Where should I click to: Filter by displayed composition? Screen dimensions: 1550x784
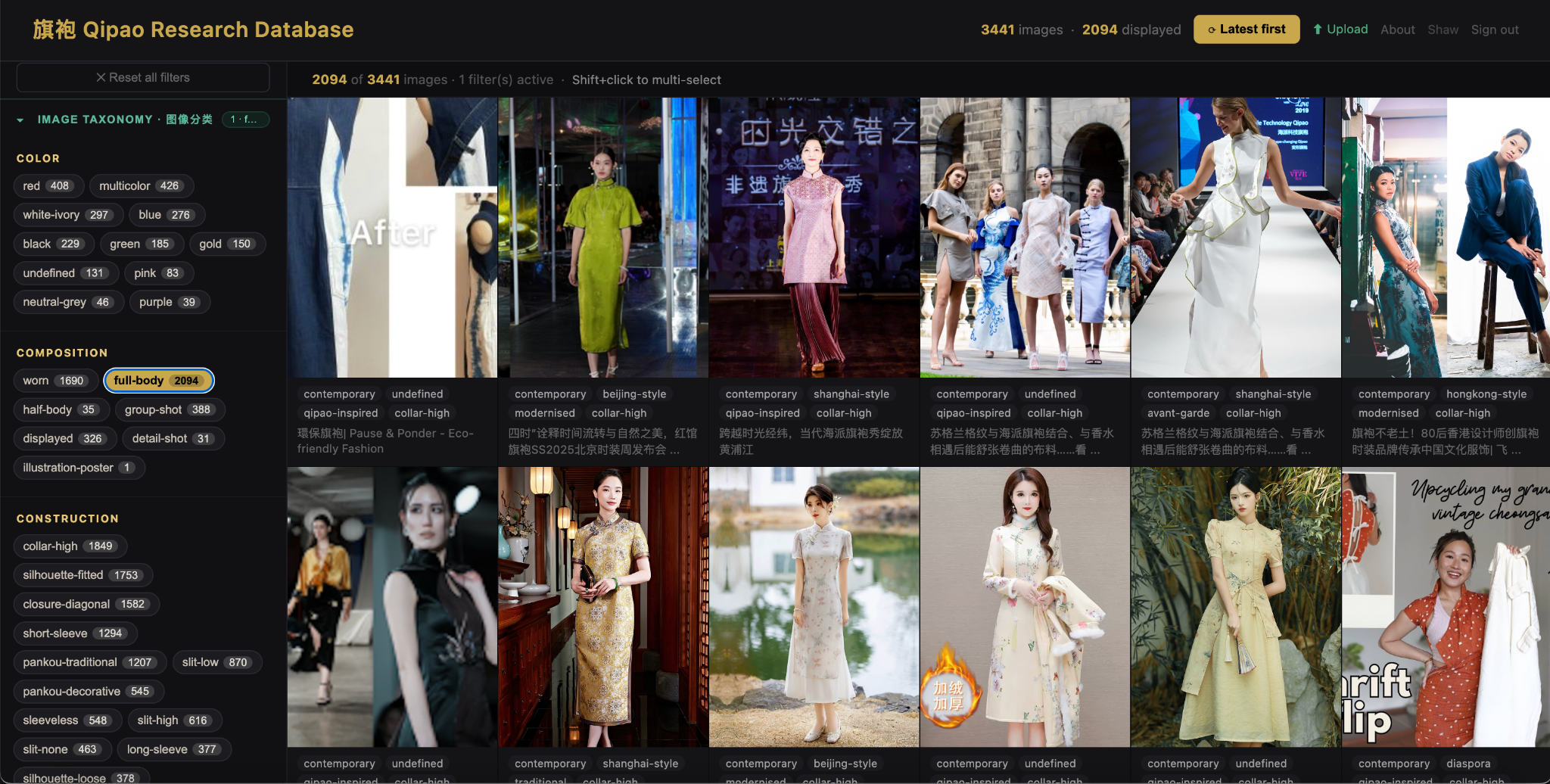point(65,439)
